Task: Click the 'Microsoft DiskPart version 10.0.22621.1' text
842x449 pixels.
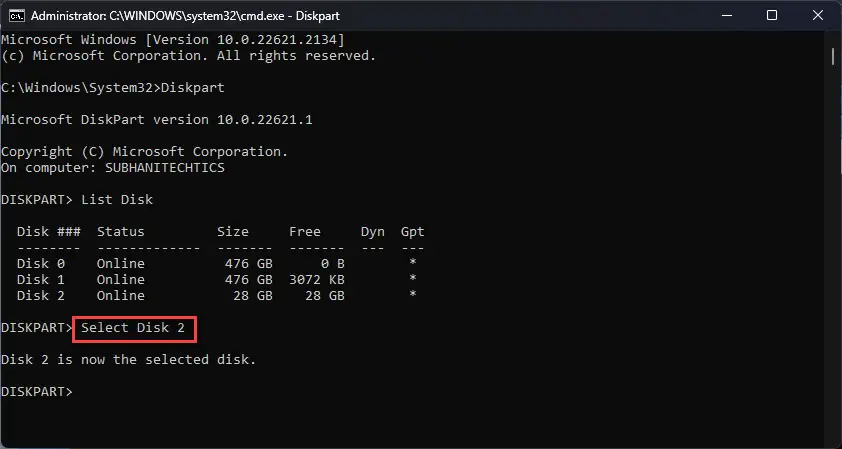Action: (x=157, y=120)
